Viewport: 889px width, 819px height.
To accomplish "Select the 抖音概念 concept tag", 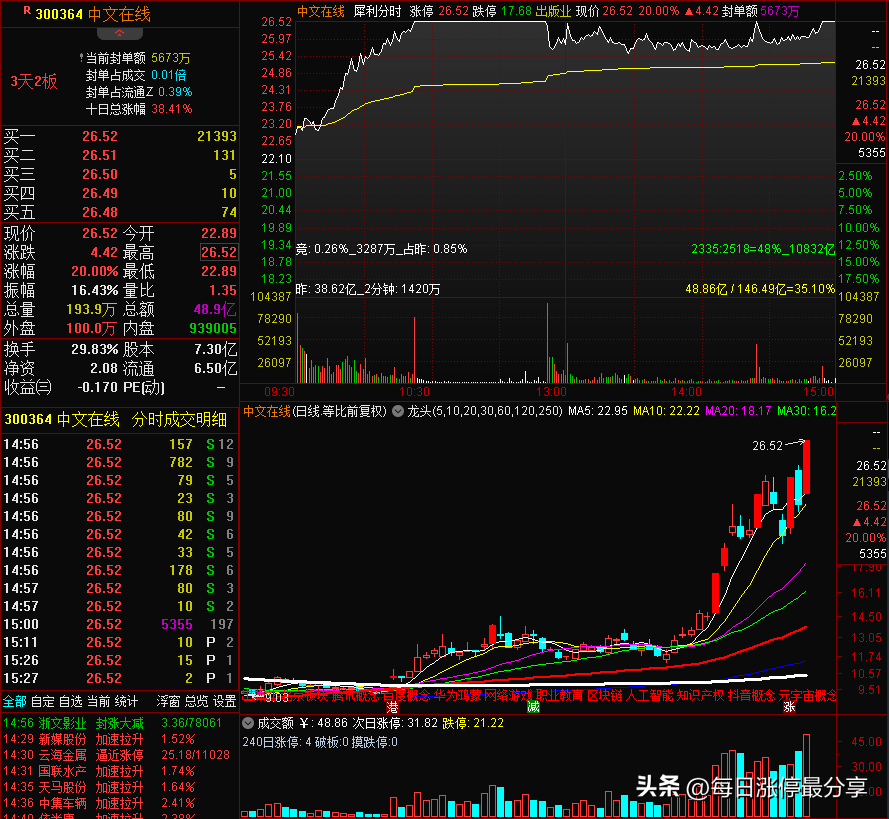I will tap(752, 695).
